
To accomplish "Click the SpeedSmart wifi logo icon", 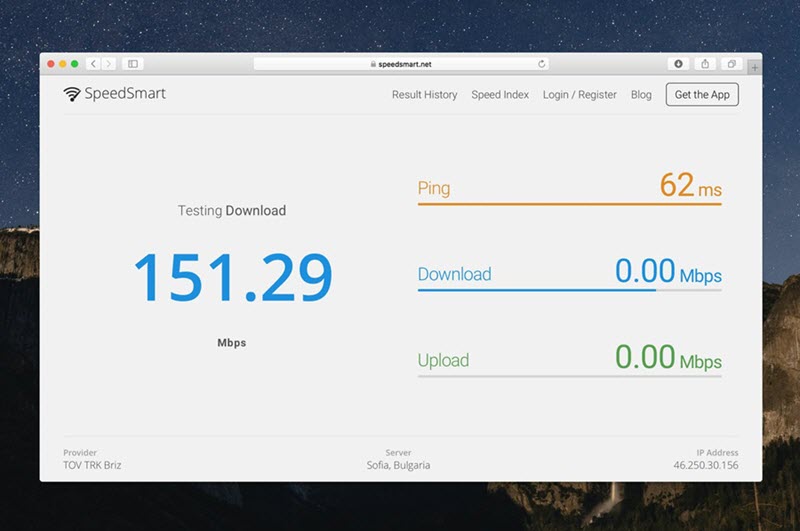I will point(72,94).
